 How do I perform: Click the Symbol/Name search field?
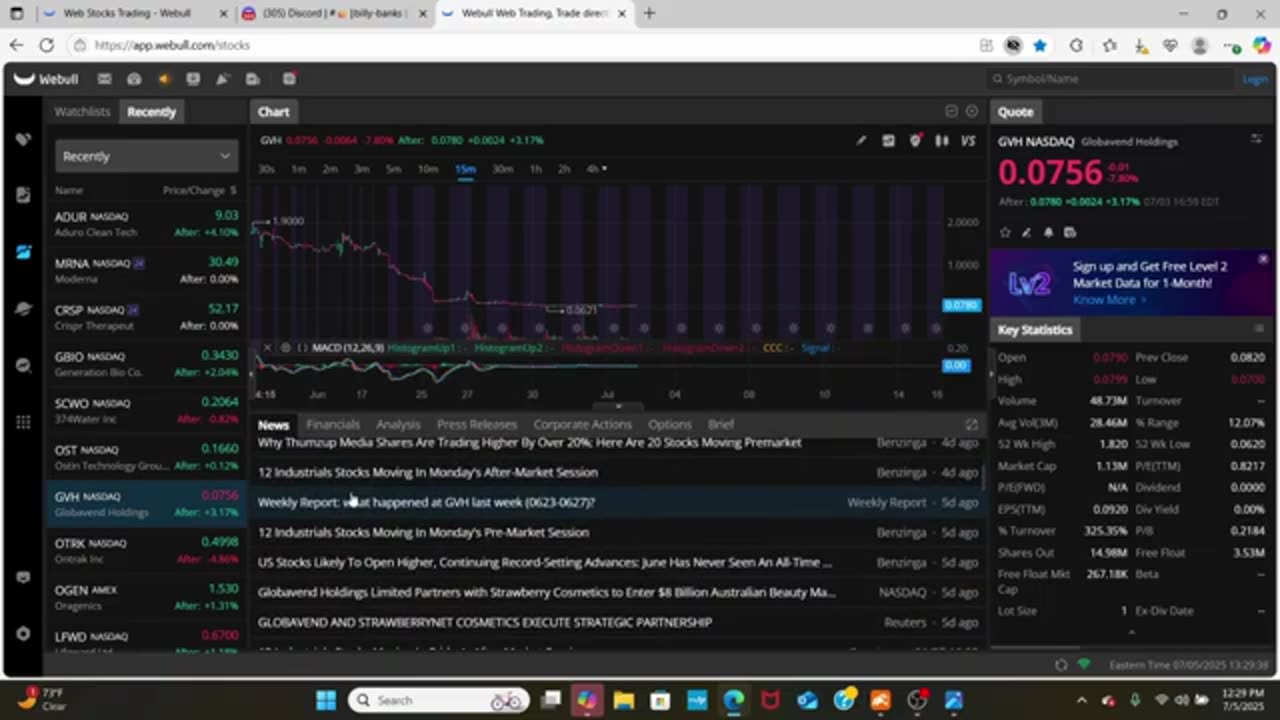(1110, 79)
